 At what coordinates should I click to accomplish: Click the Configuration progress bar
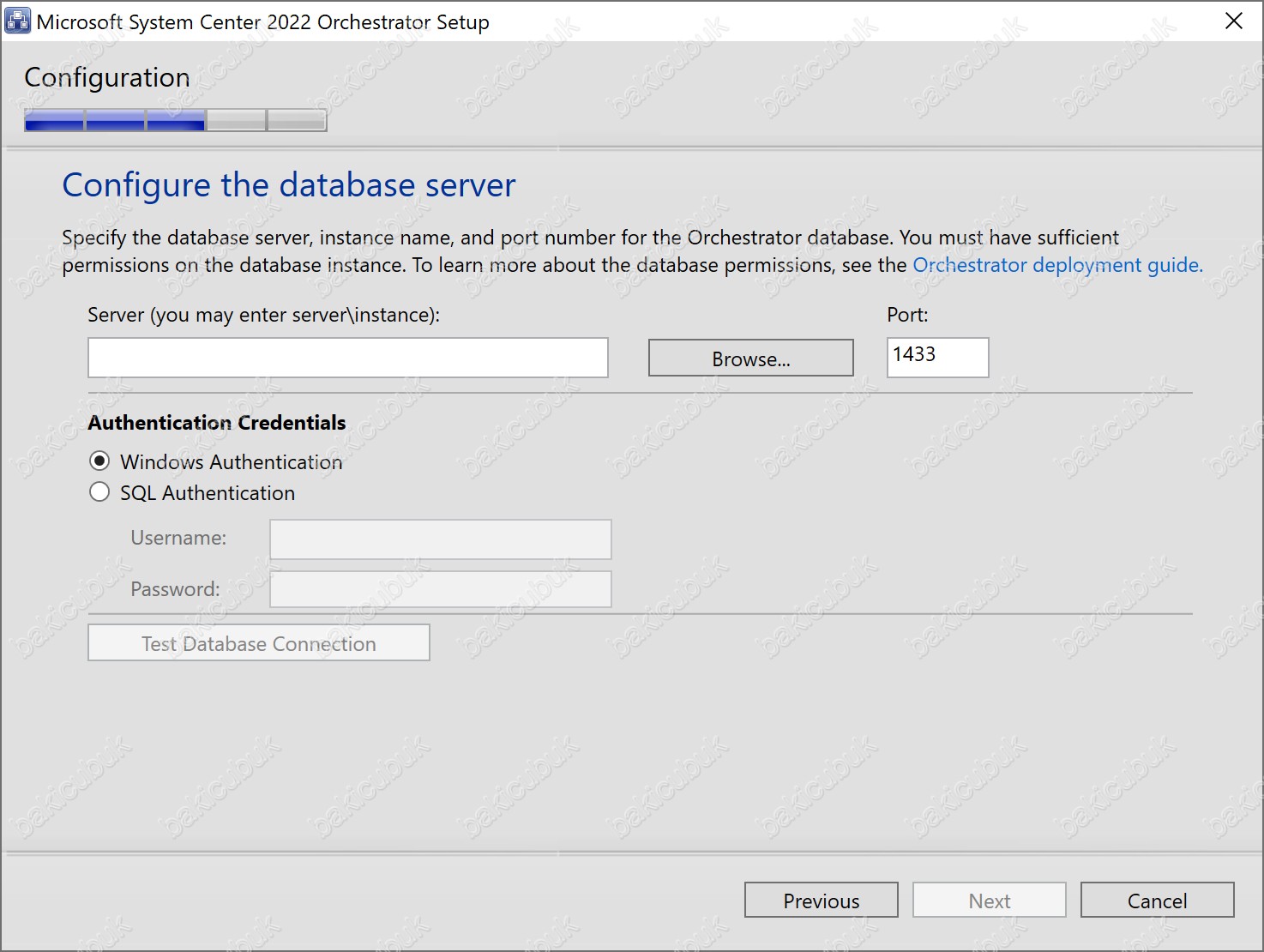coord(176,121)
